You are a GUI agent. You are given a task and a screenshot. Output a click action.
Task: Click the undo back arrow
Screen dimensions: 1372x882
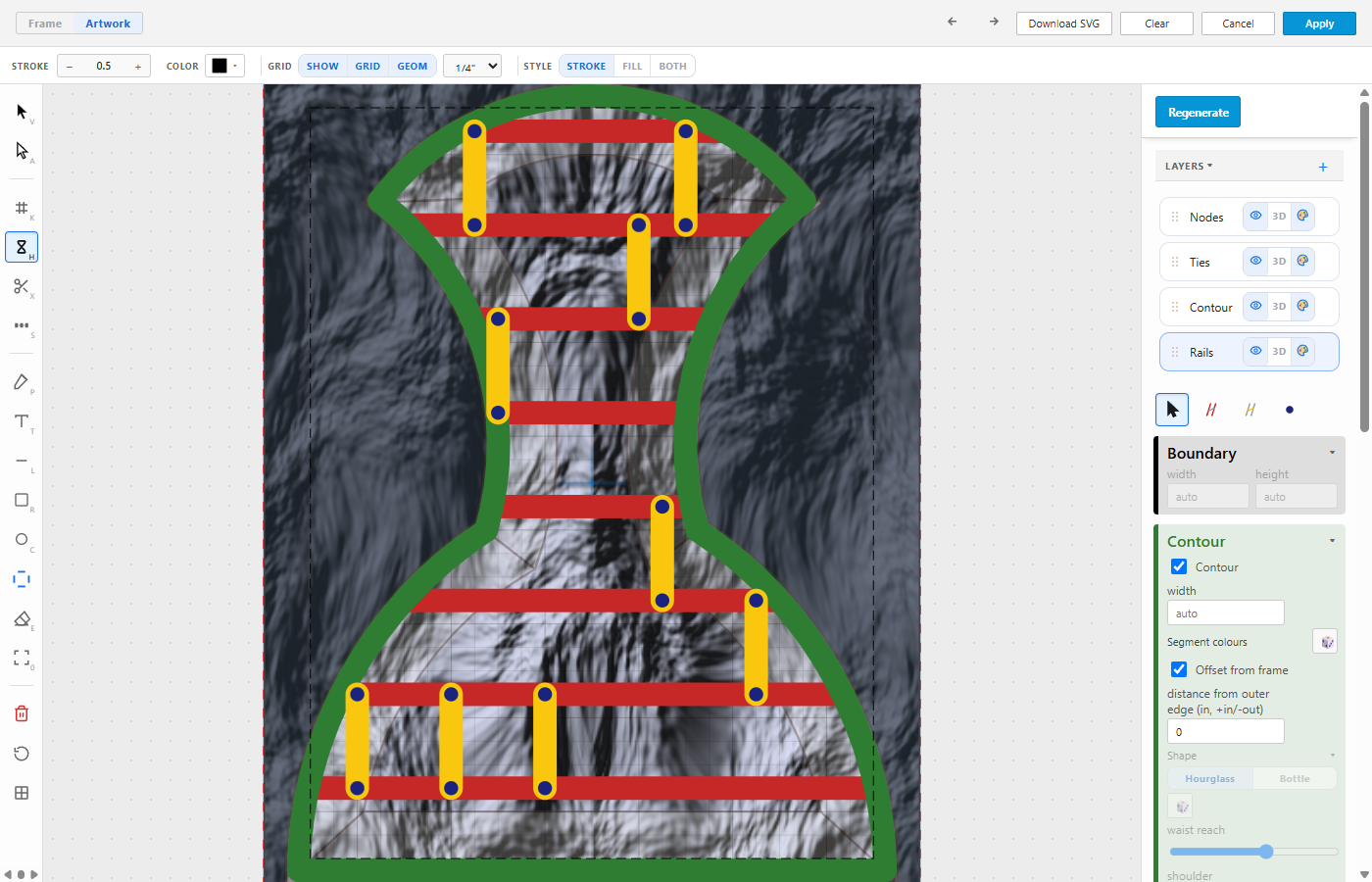coord(952,22)
